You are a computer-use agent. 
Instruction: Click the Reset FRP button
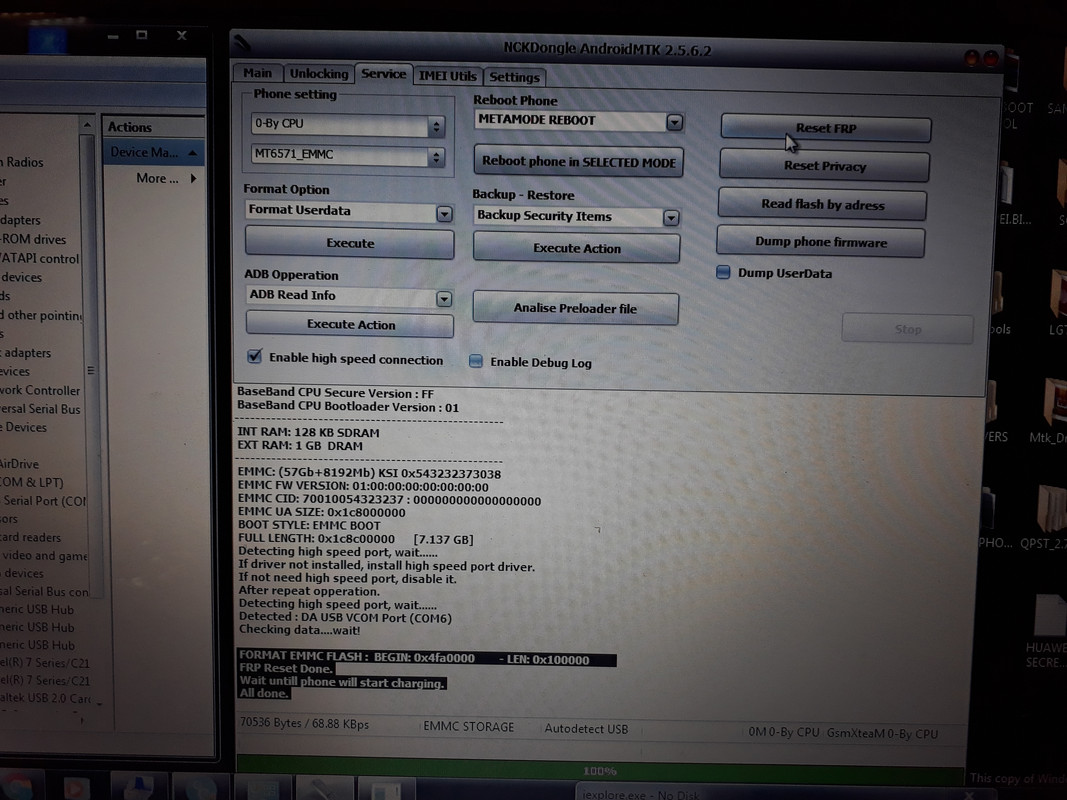pos(825,128)
